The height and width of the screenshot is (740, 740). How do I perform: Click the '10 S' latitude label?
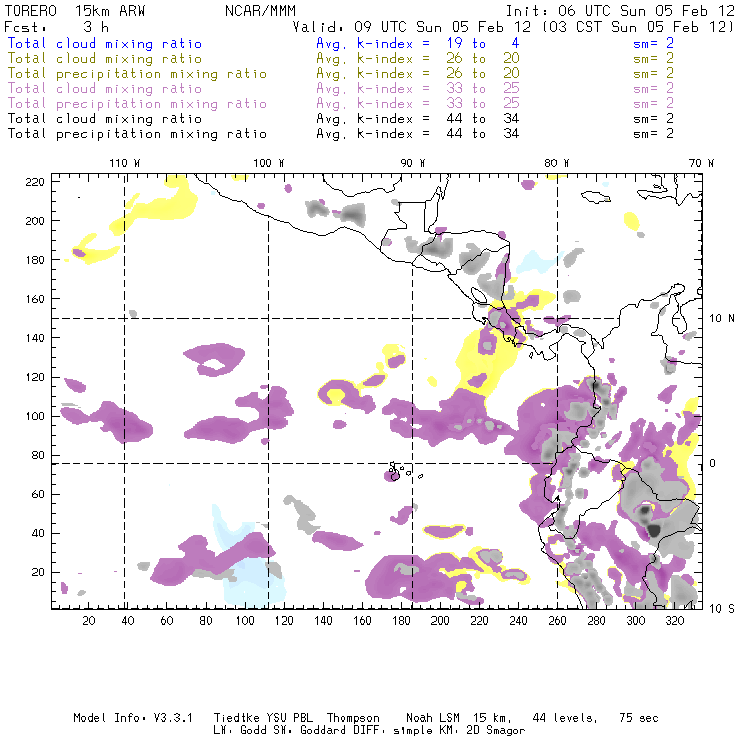tap(722, 609)
